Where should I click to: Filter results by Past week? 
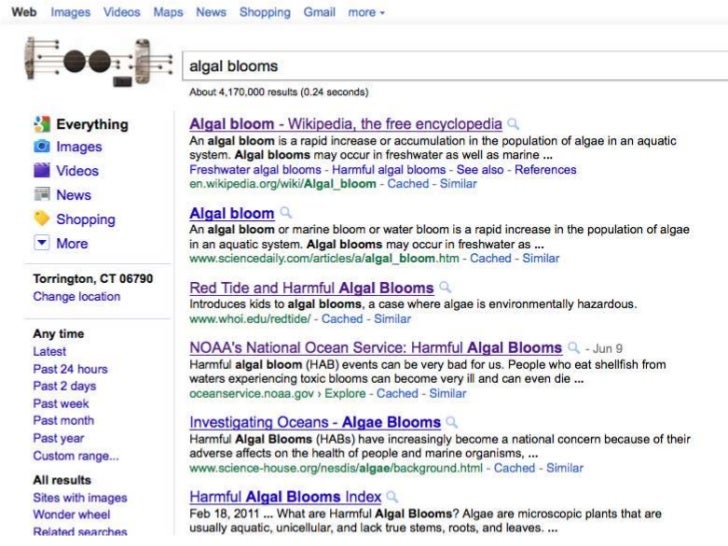tap(61, 403)
